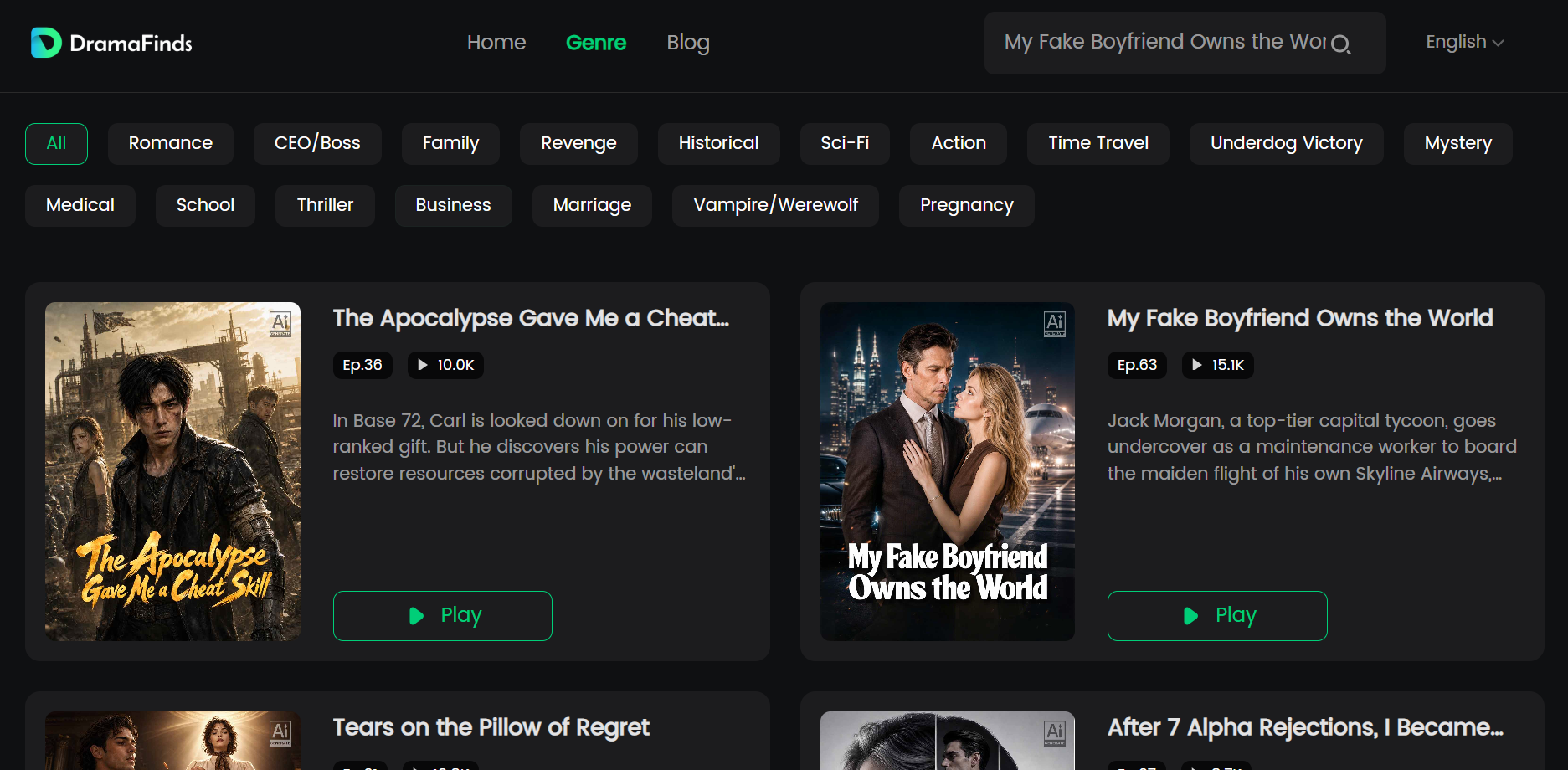Image resolution: width=1568 pixels, height=770 pixels.
Task: Click the AI badge on Alpha Rejections poster
Action: [1055, 732]
